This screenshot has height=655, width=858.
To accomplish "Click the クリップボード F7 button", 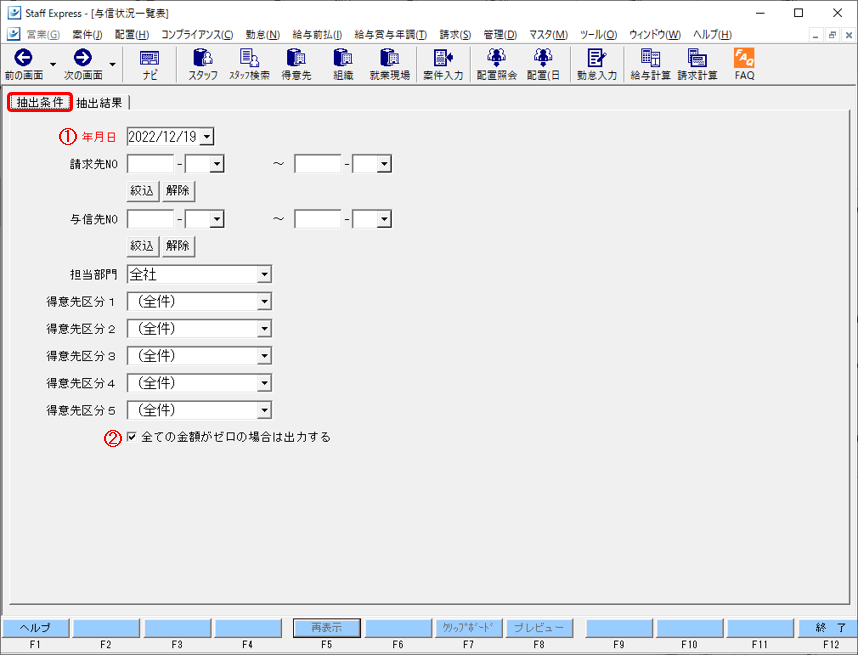I will [x=468, y=628].
